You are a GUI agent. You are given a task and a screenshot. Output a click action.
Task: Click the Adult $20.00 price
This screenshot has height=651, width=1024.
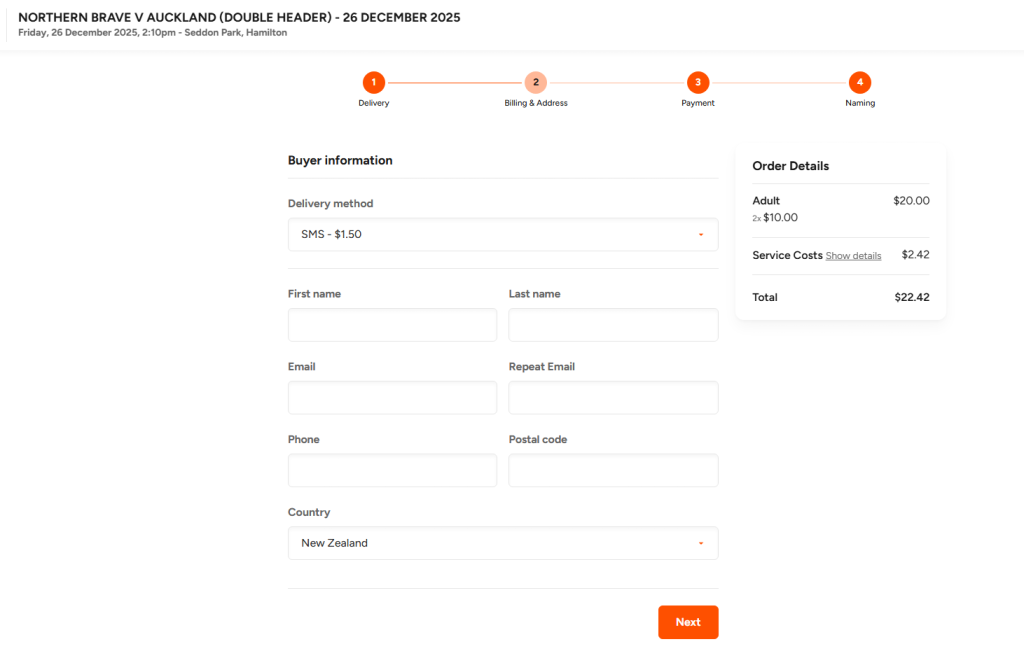tap(911, 200)
